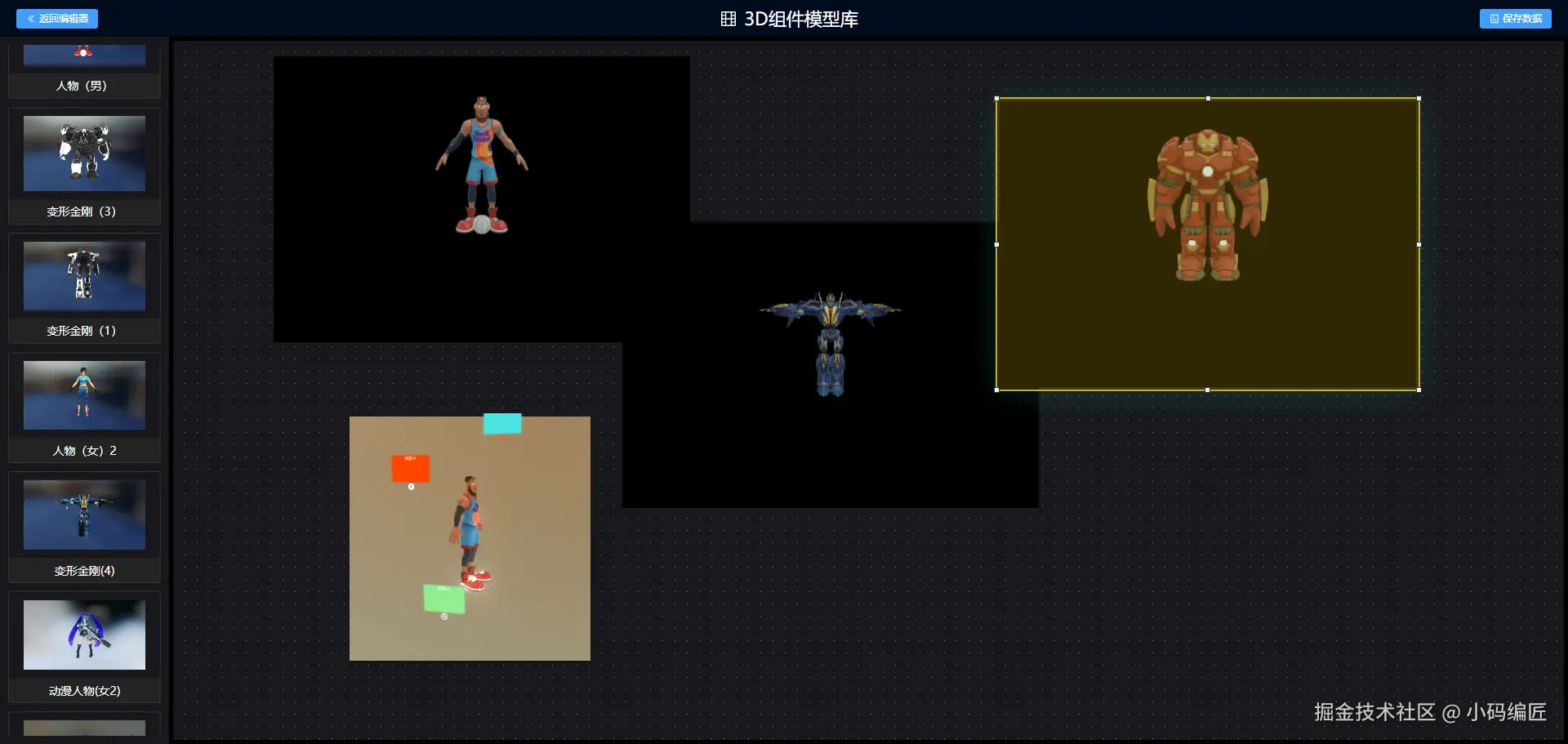
Task: Select the basketball player model on black canvas panel
Action: tap(482, 166)
